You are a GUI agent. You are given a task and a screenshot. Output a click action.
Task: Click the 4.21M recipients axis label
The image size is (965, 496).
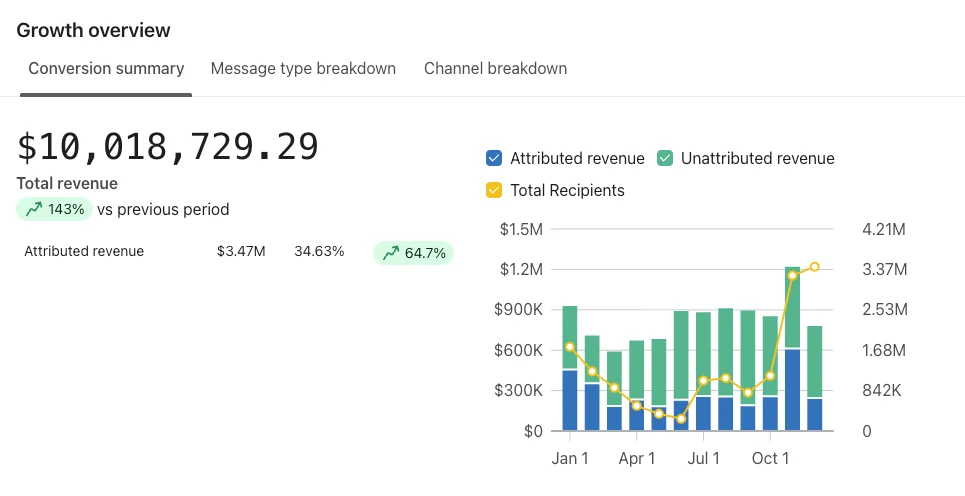pyautogui.click(x=884, y=230)
